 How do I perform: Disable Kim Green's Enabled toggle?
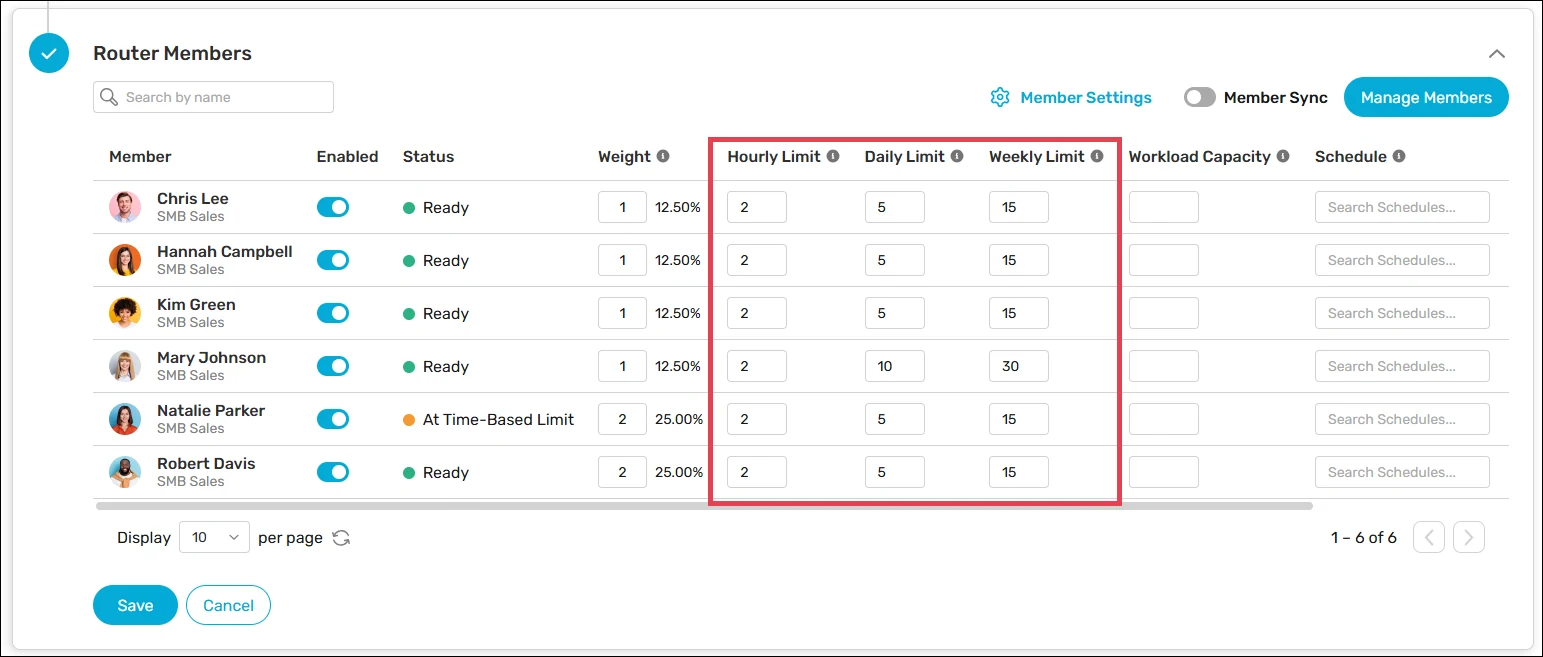[333, 313]
